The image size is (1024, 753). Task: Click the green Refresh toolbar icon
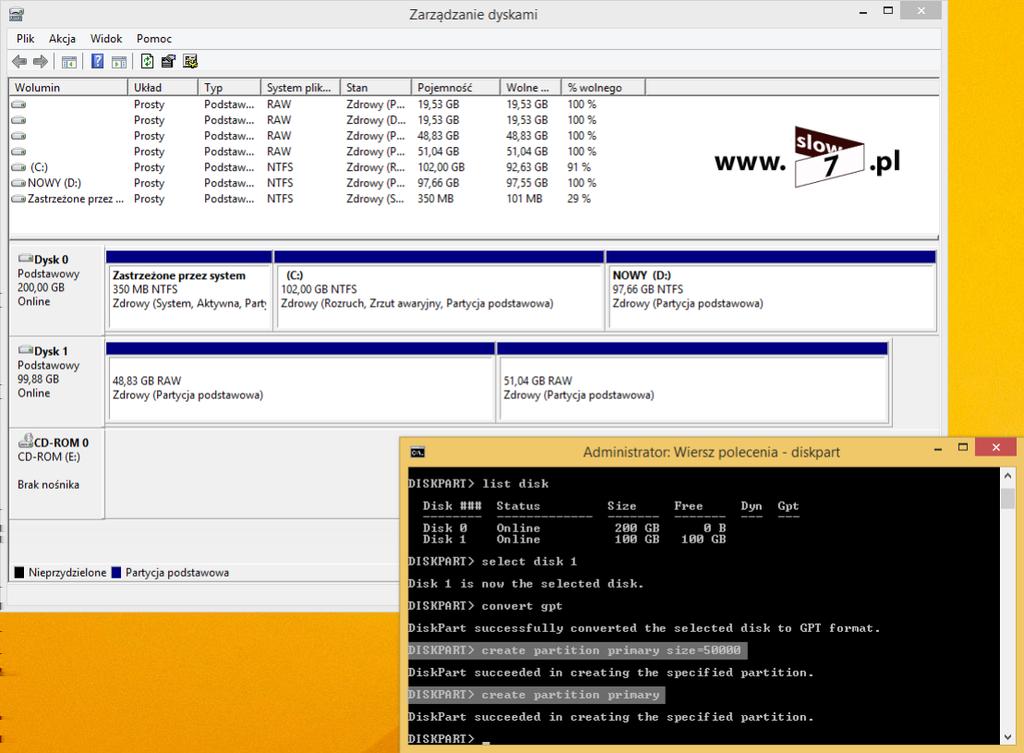click(x=147, y=61)
